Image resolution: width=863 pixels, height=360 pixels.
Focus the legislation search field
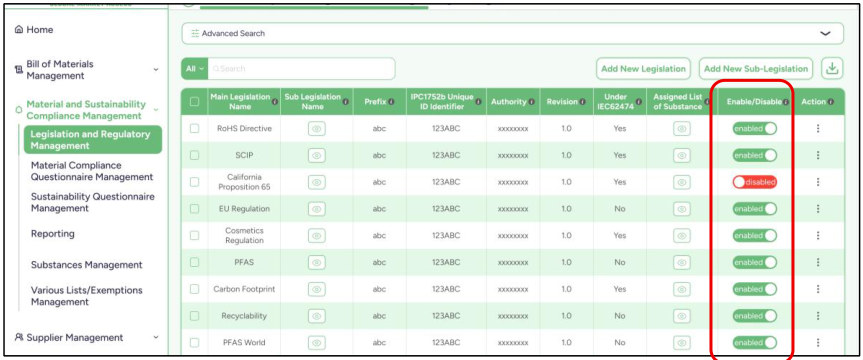(302, 69)
